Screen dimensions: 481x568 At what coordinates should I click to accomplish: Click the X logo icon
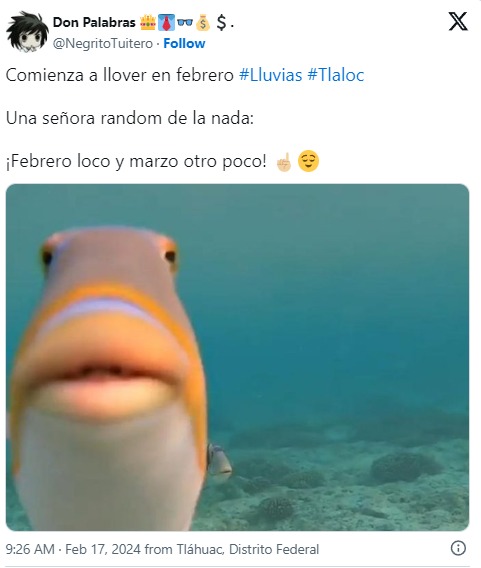[458, 21]
